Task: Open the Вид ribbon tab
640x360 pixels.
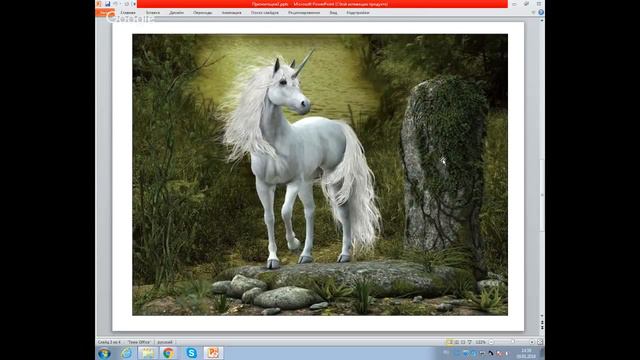Action: (x=333, y=13)
